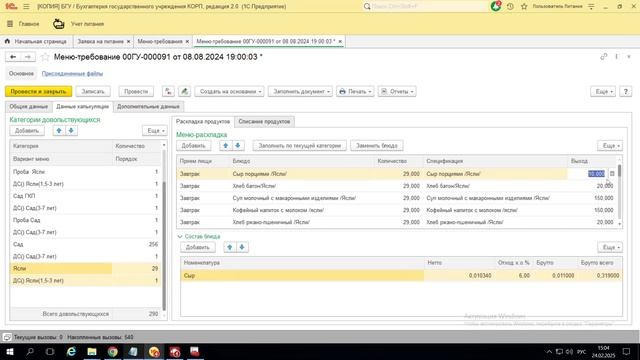This screenshot has width=640, height=360.
Task: Select Ясли category row
Action: (85, 268)
